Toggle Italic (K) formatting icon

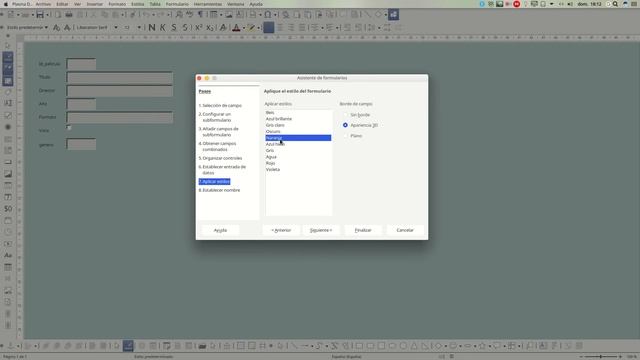tap(162, 27)
